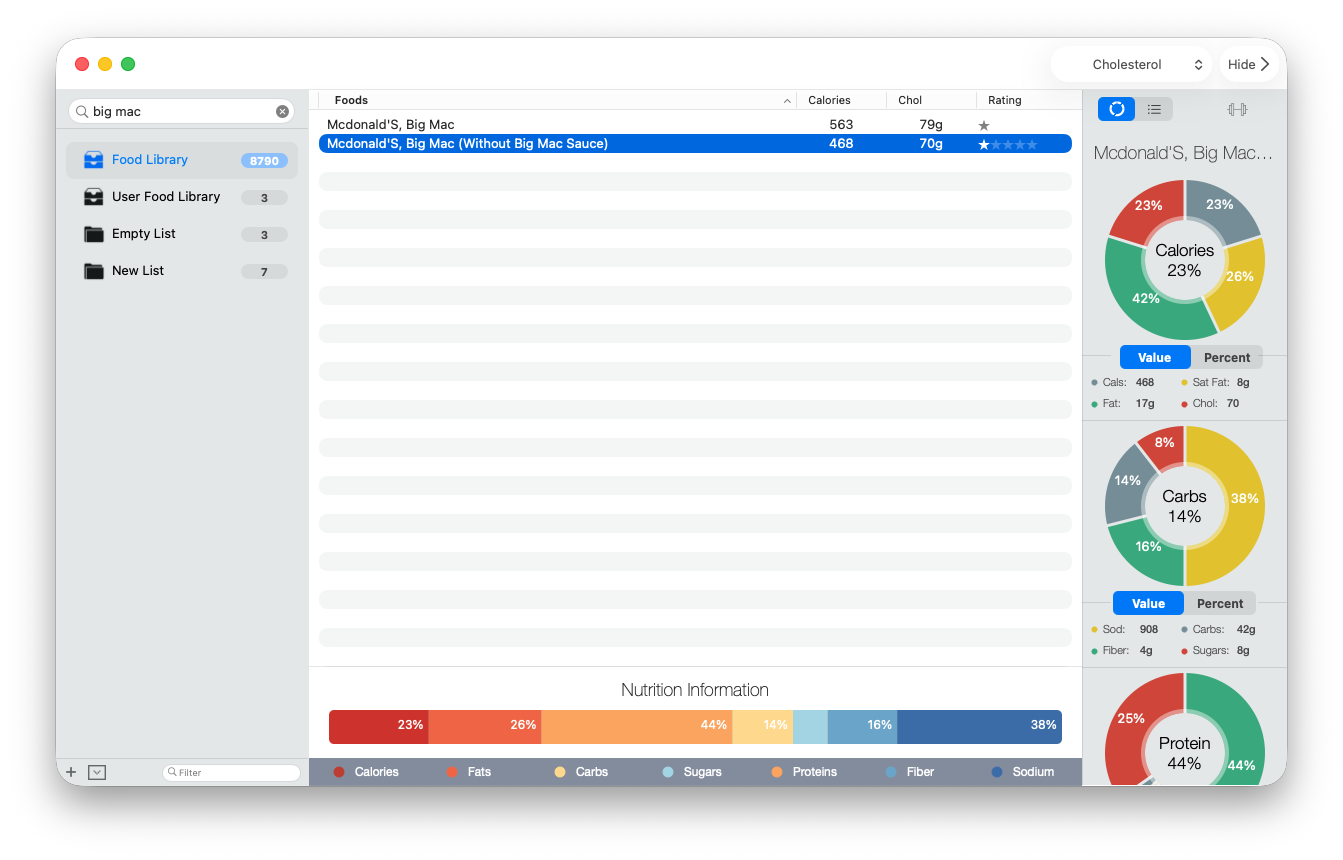Sort by the Foods column header
The width and height of the screenshot is (1343, 860).
pyautogui.click(x=557, y=100)
